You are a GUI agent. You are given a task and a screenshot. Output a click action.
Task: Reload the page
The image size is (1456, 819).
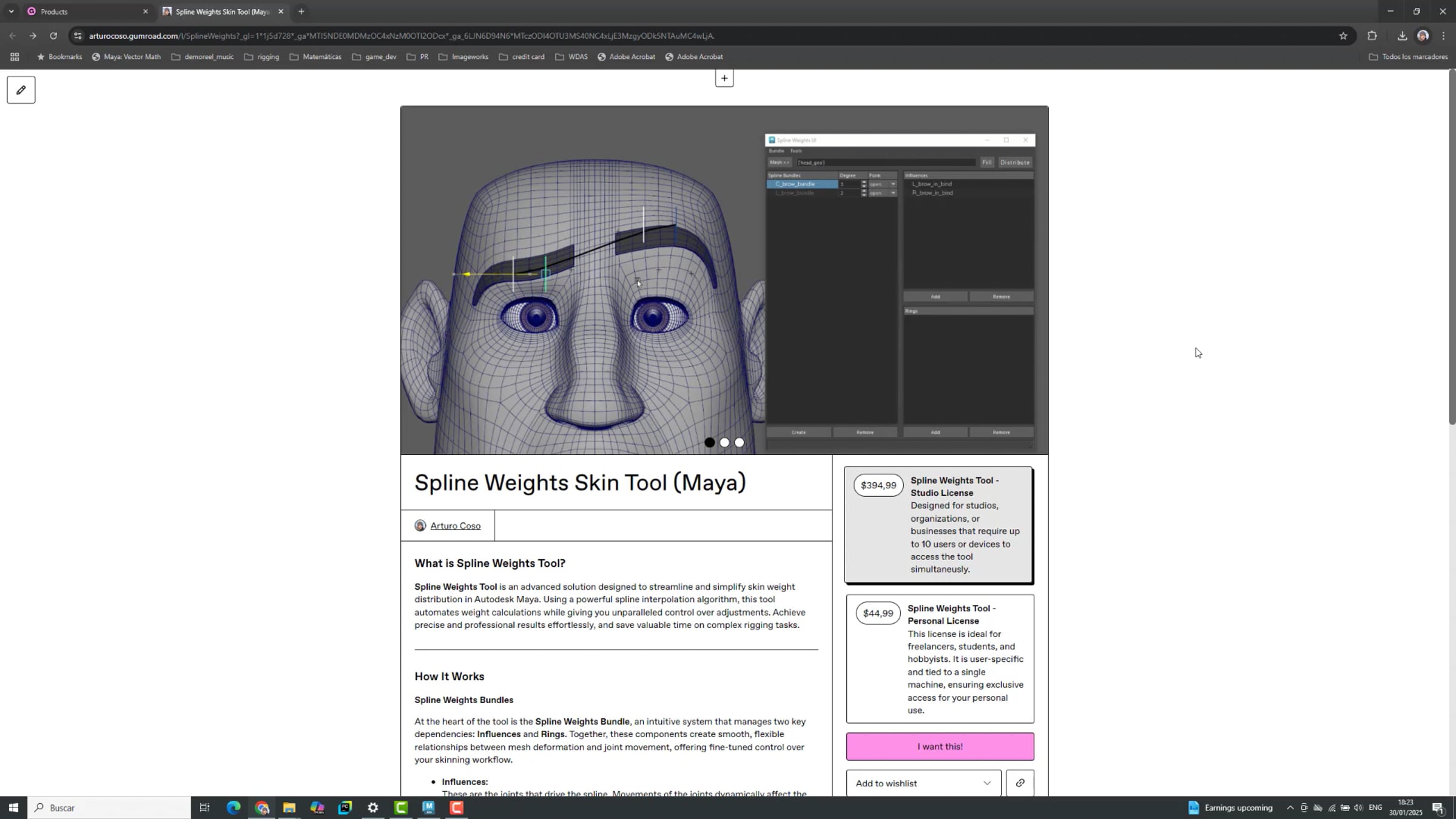(x=53, y=36)
